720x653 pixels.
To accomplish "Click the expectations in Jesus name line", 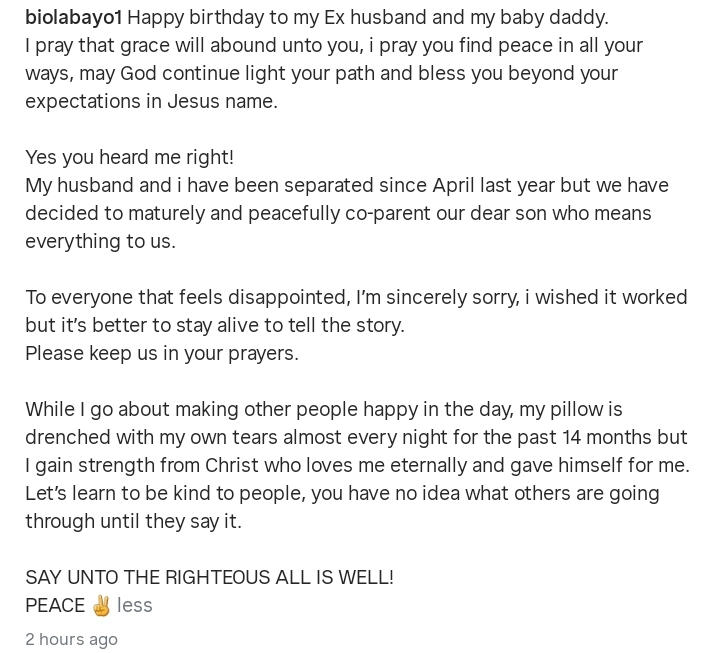I will click(x=152, y=101).
